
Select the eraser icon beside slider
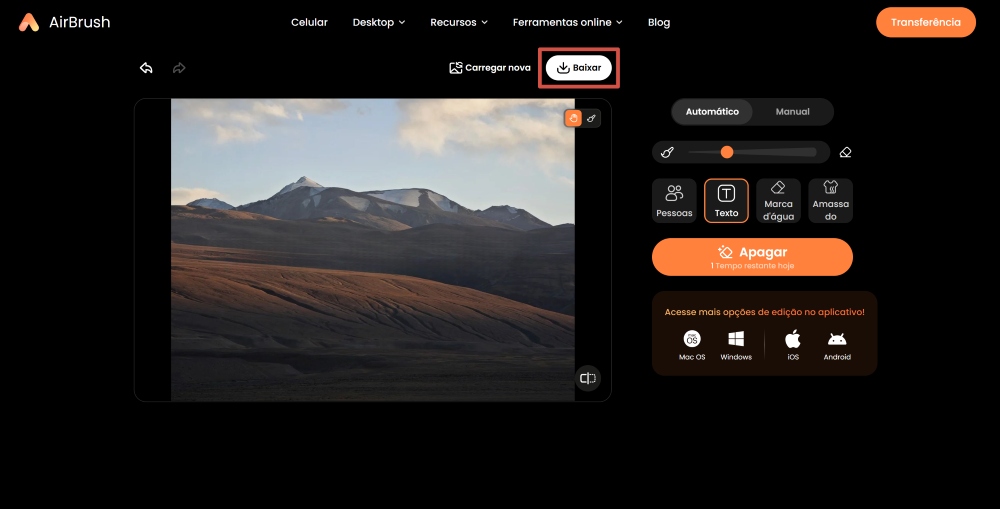pyautogui.click(x=845, y=152)
